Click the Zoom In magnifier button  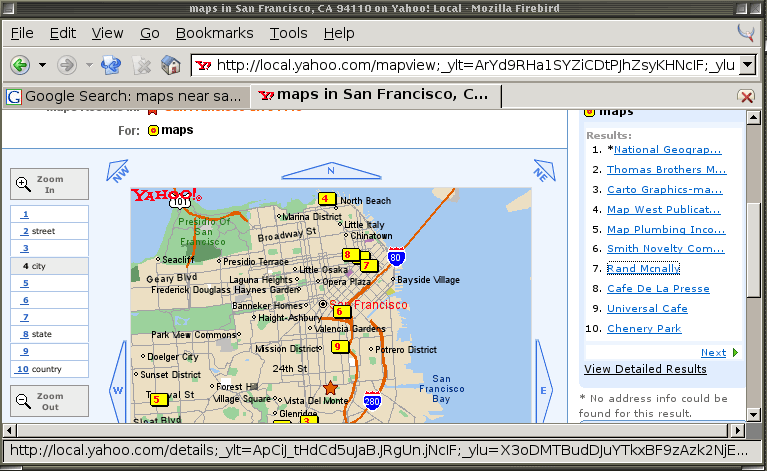pyautogui.click(x=49, y=184)
